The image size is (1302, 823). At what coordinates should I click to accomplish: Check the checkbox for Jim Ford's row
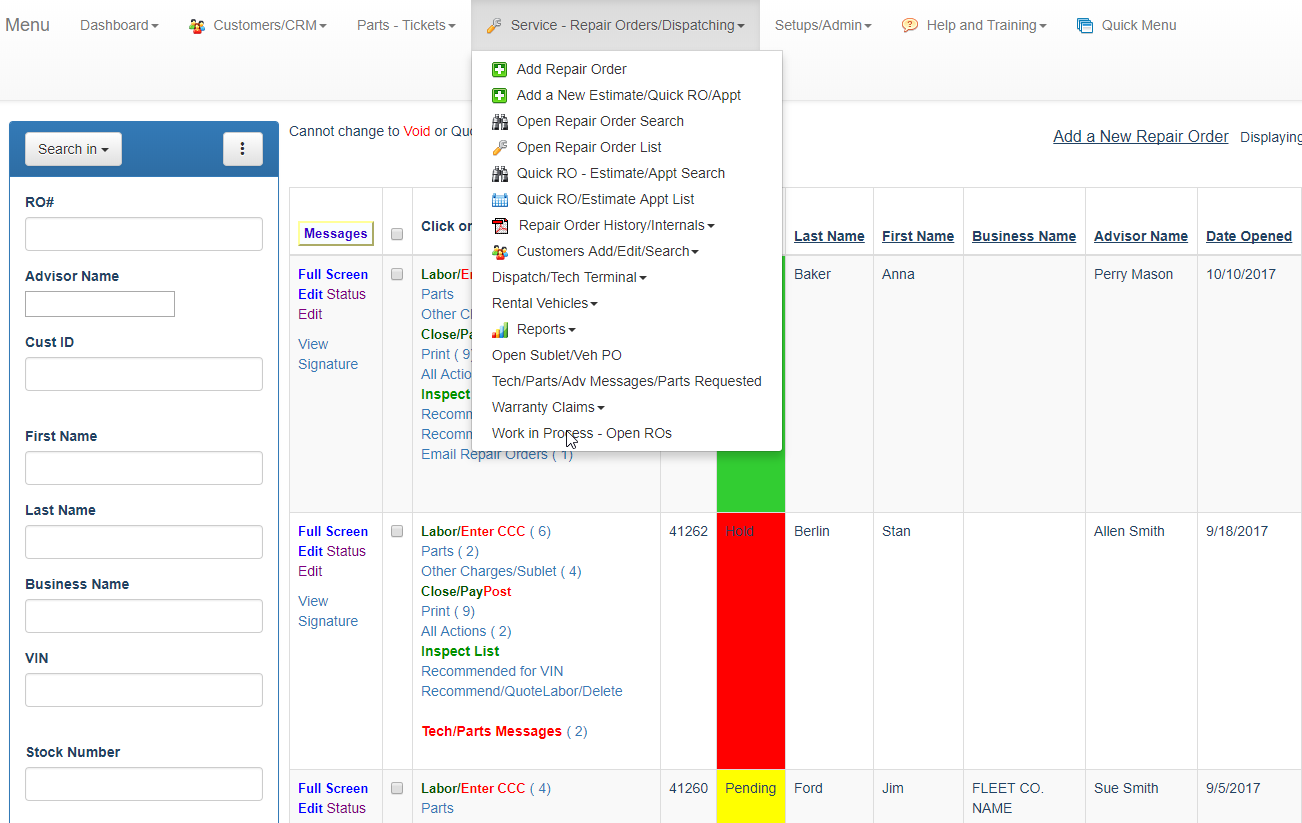[x=397, y=788]
